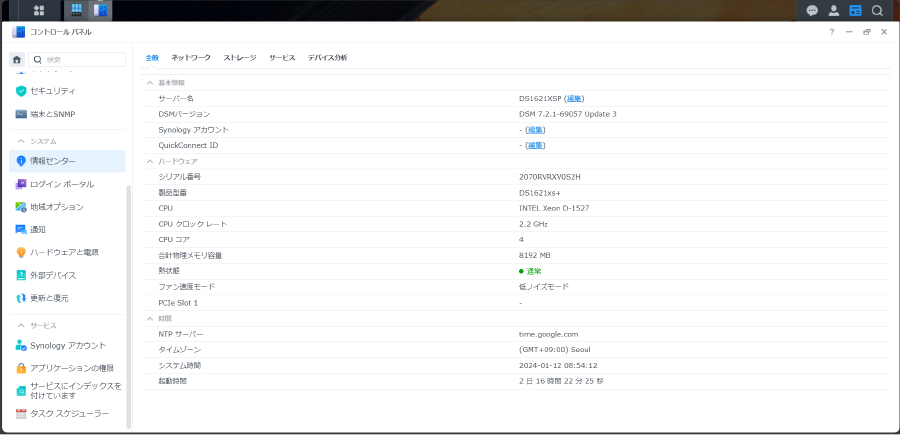
Task: Click the Security shield icon
Action: (21, 91)
